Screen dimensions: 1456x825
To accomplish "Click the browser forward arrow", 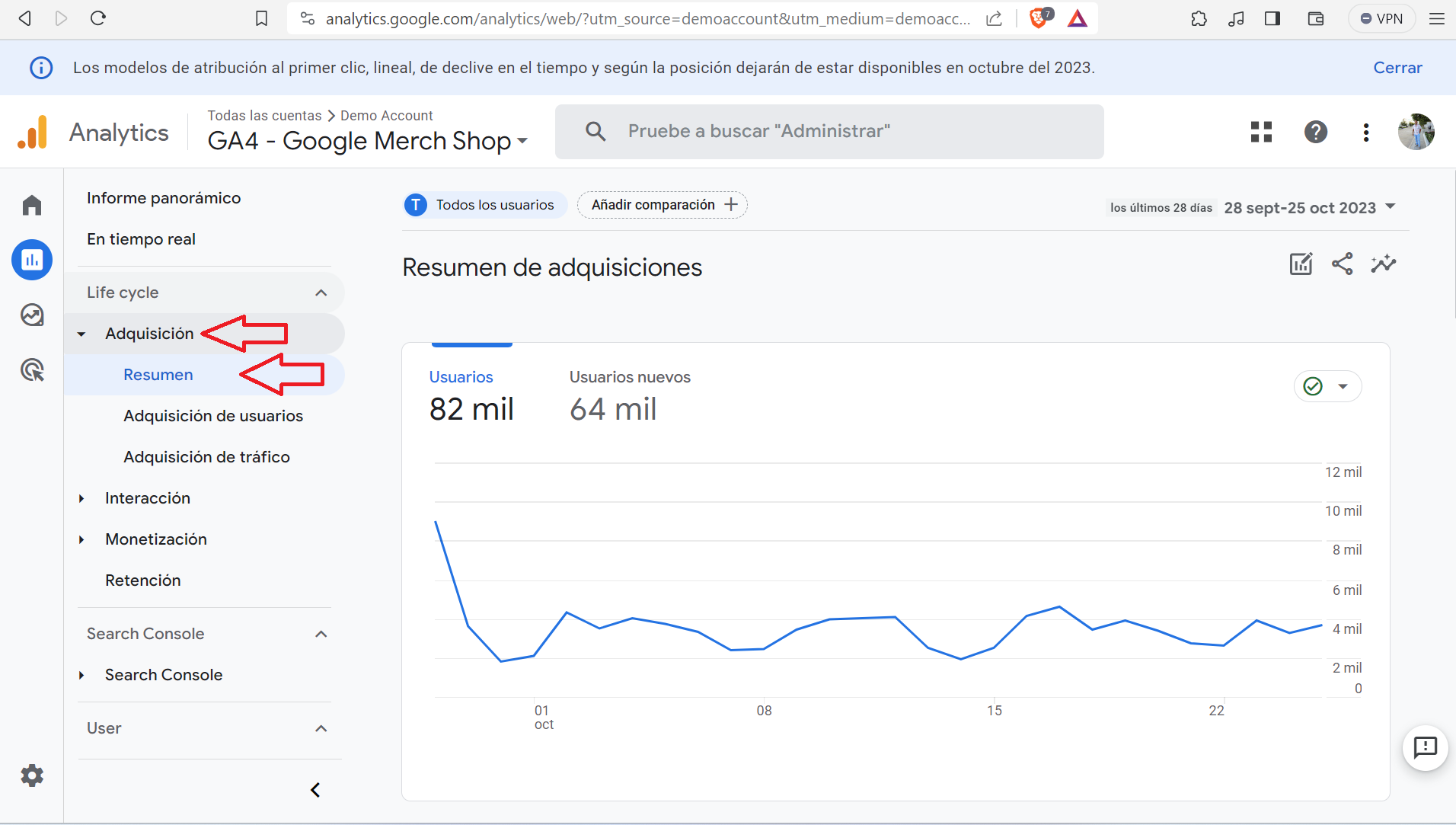I will coord(61,18).
